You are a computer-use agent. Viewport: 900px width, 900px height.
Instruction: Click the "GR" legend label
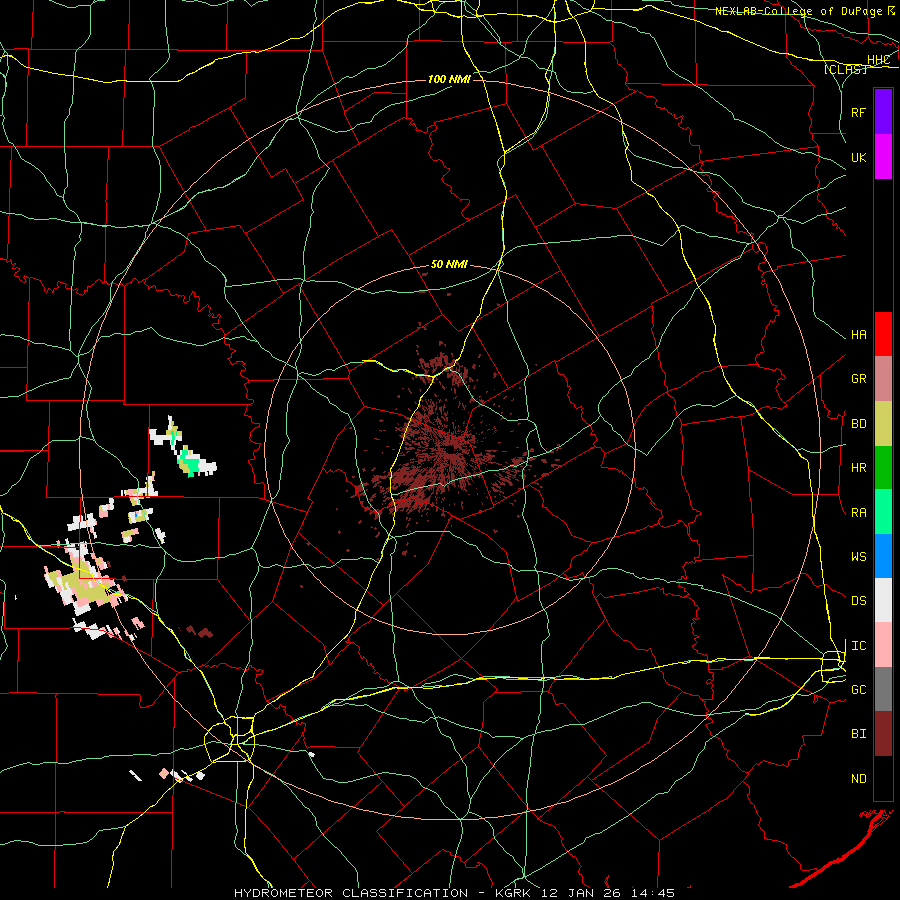[858, 379]
